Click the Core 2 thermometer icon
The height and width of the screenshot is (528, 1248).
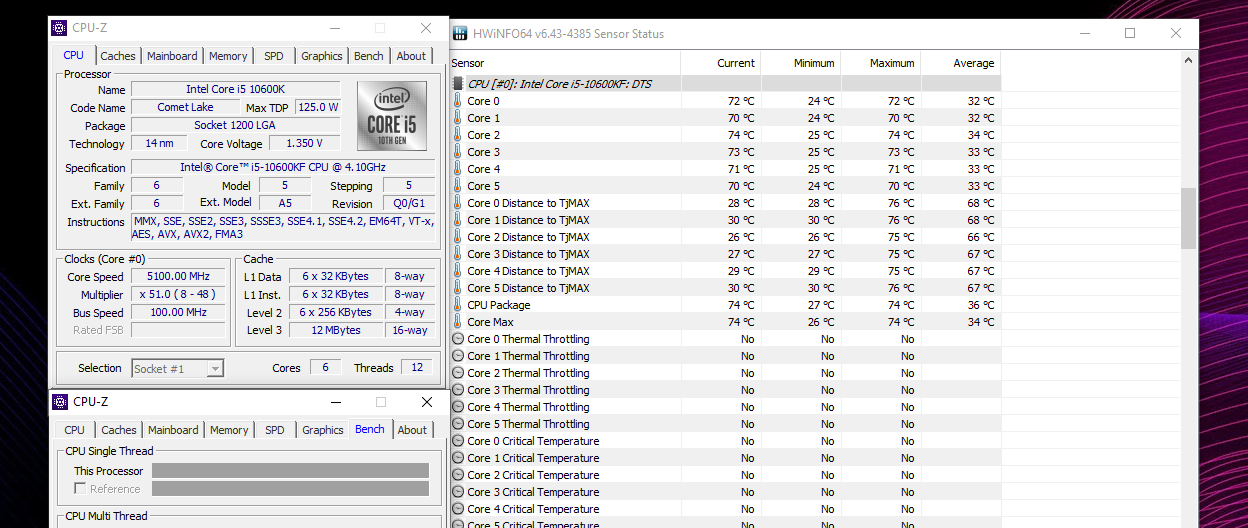(x=458, y=135)
